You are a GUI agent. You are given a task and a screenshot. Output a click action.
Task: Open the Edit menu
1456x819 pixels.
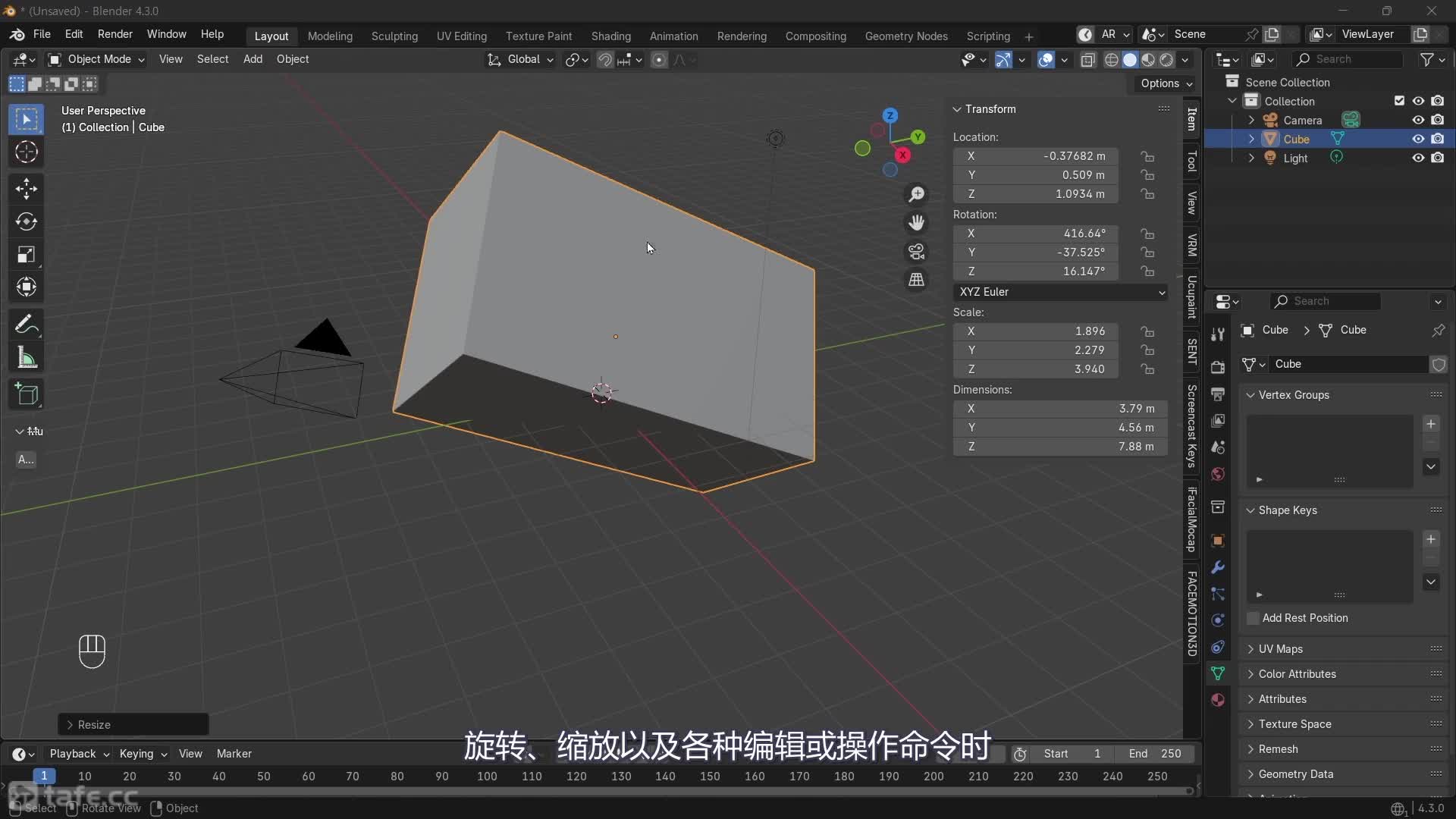pyautogui.click(x=74, y=34)
